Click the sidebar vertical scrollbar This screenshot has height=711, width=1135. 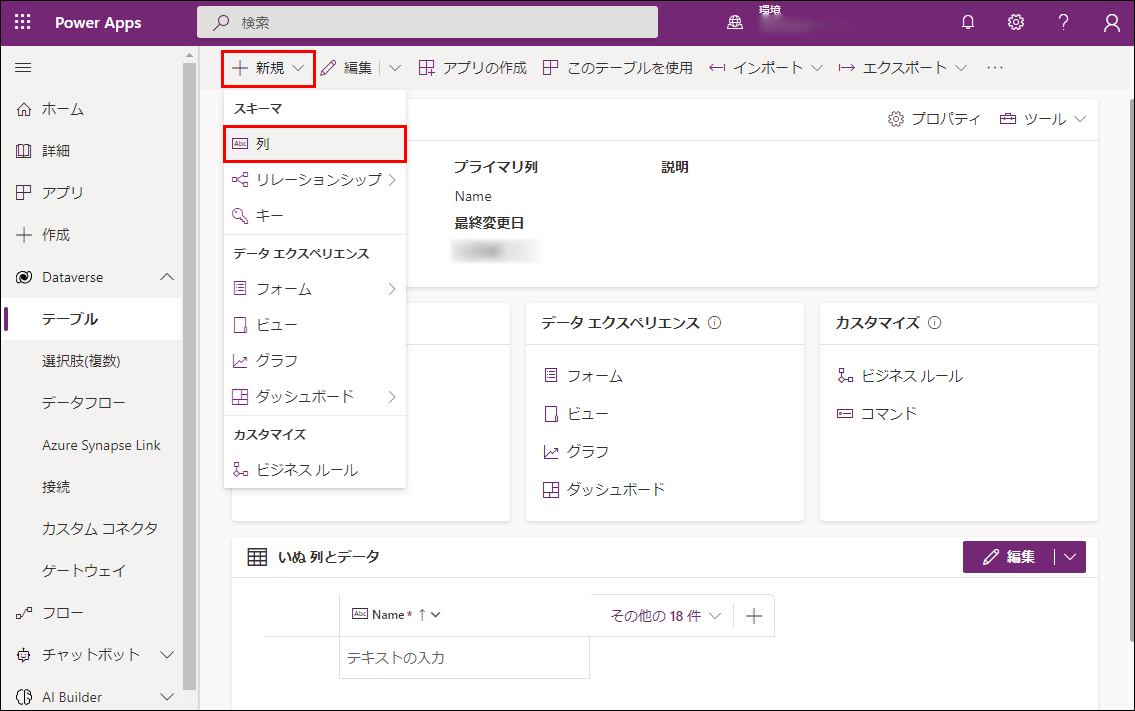pos(190,376)
